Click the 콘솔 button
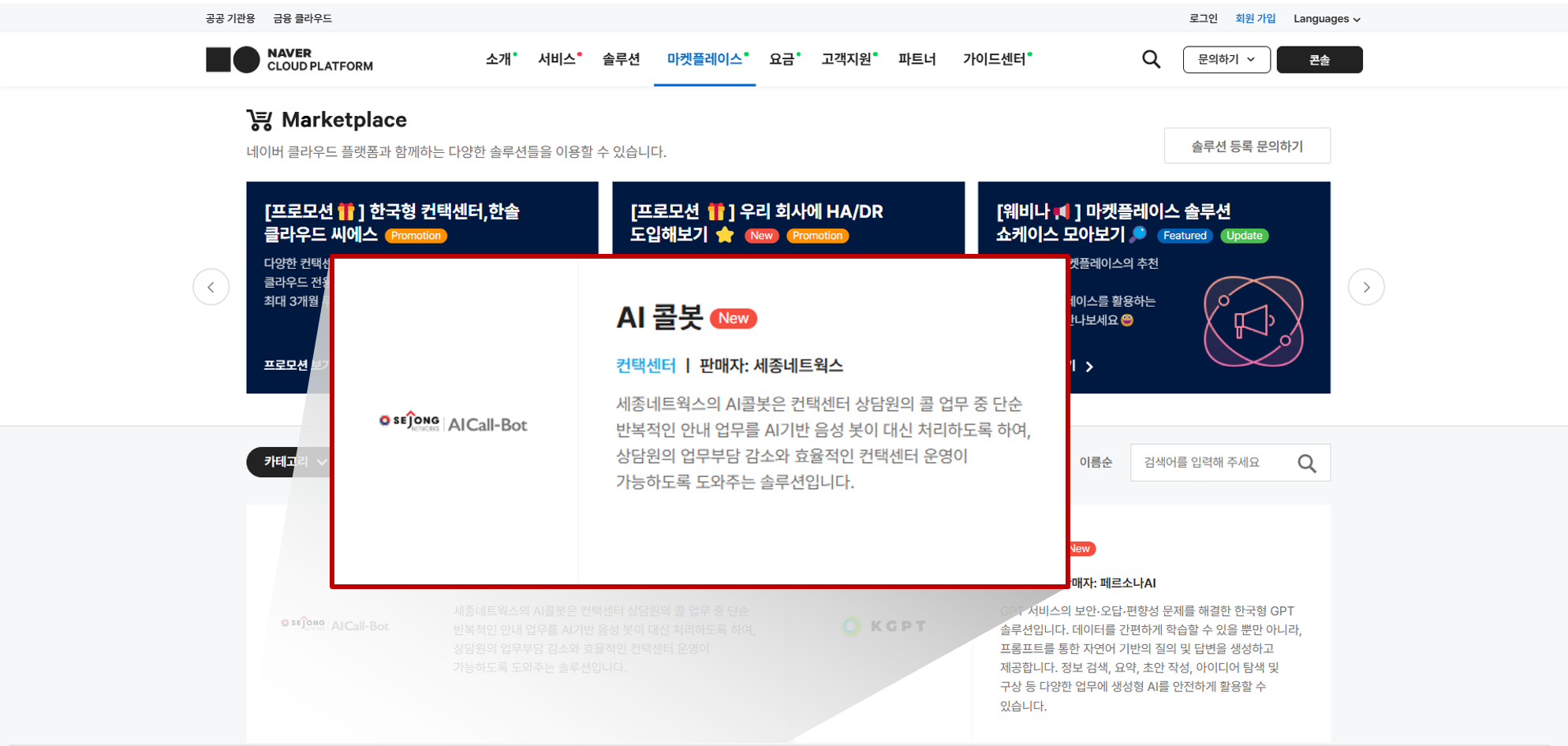1568x746 pixels. [x=1320, y=59]
